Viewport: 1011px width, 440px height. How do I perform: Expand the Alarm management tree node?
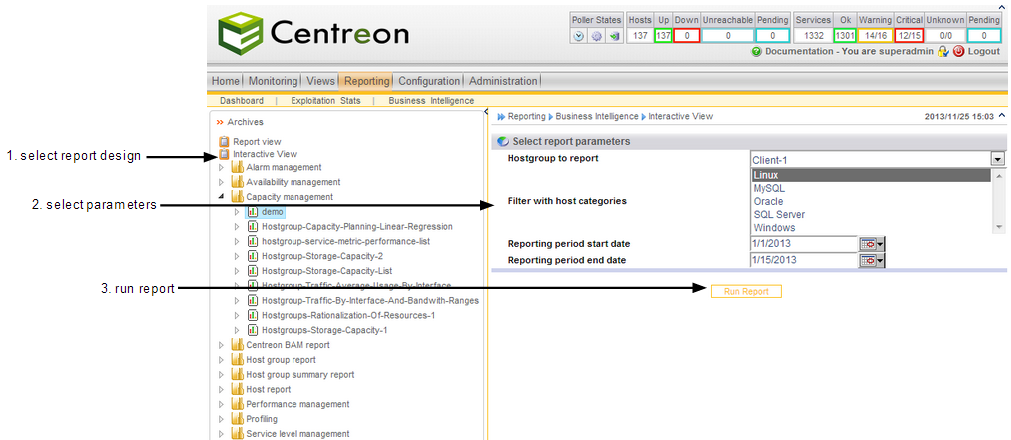pos(222,167)
